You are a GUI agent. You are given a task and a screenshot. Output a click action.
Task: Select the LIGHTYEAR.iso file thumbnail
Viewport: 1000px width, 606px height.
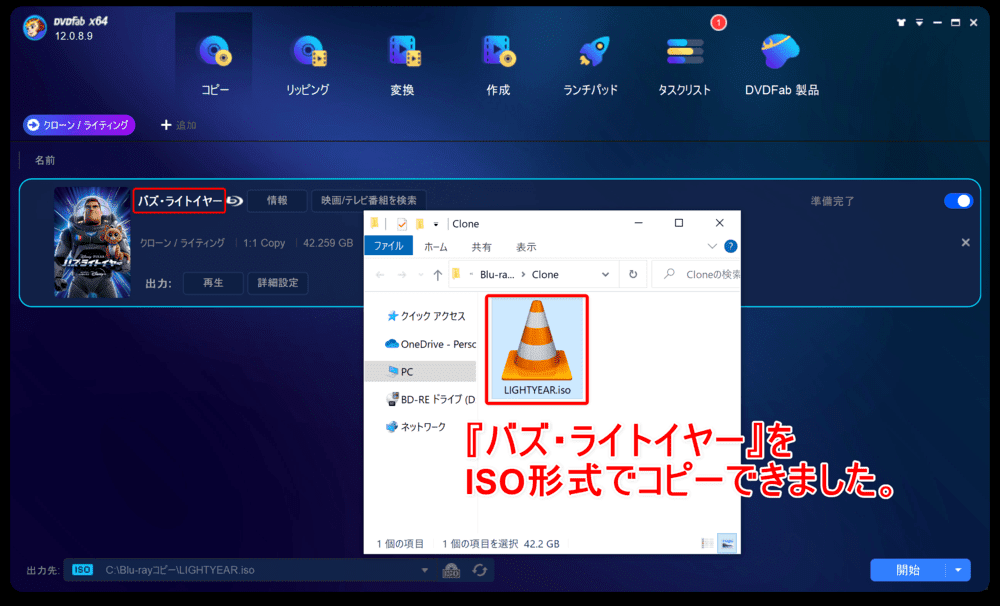point(537,347)
